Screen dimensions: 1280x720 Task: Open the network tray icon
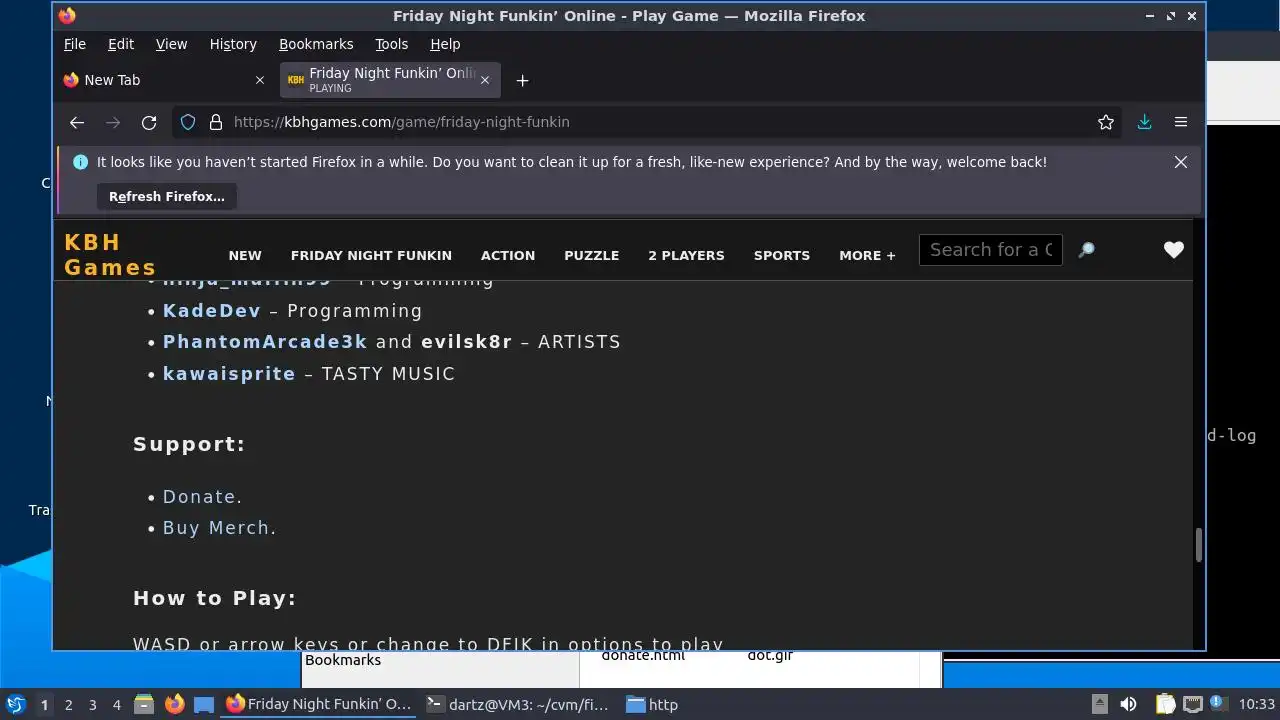pyautogui.click(x=1192, y=704)
